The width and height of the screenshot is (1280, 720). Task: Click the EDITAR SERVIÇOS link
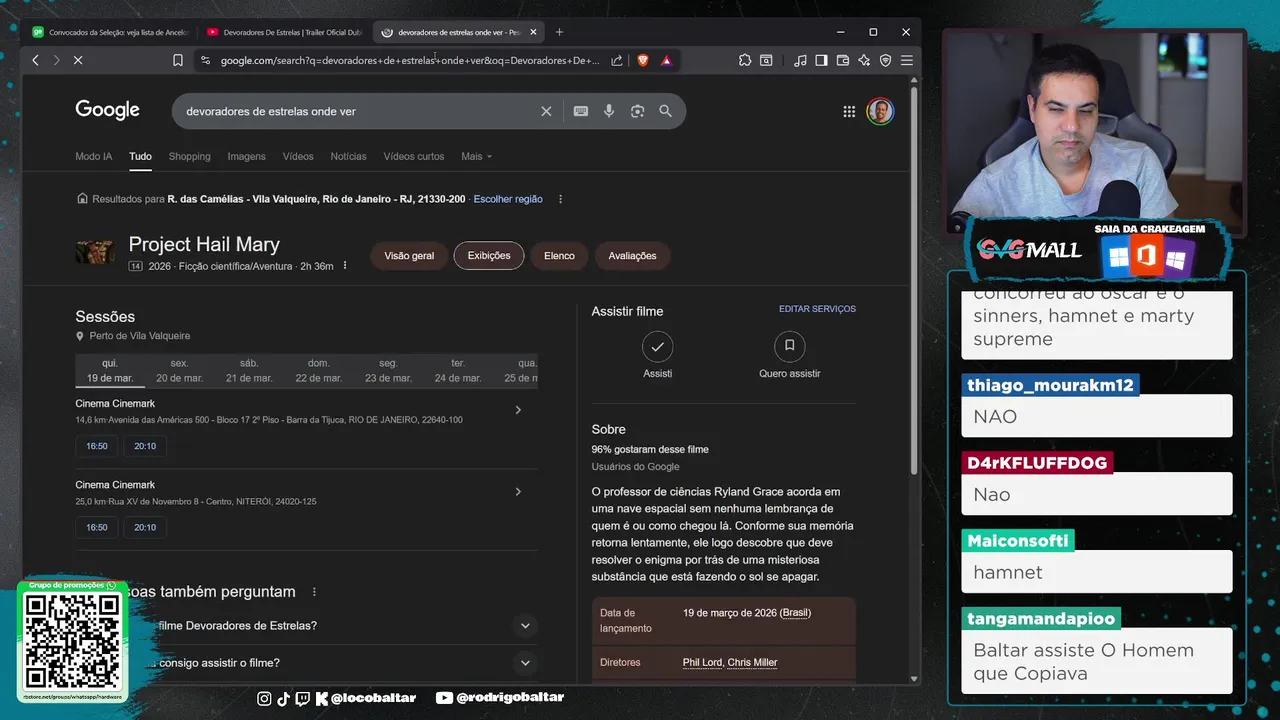[817, 309]
